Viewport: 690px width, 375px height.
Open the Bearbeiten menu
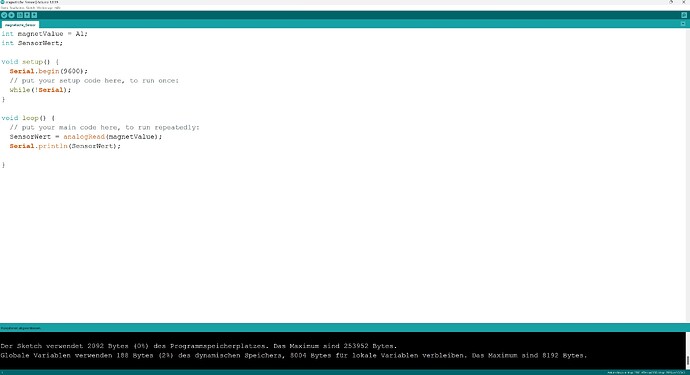17,8
